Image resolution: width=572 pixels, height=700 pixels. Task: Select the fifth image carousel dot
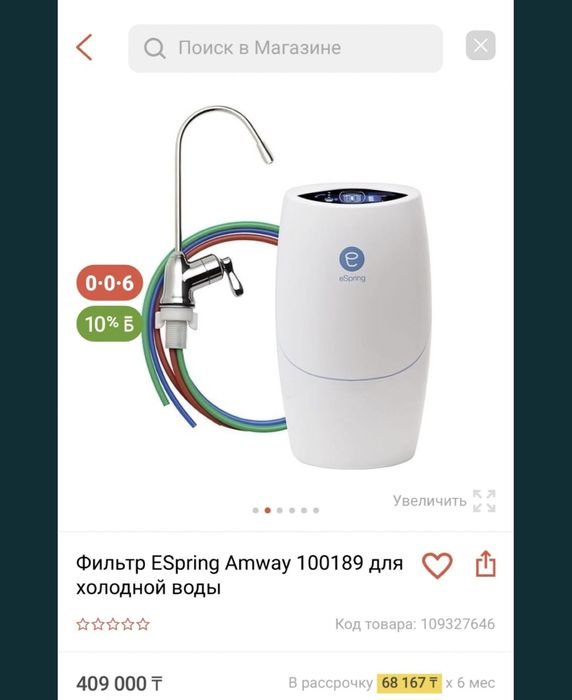pyautogui.click(x=304, y=510)
